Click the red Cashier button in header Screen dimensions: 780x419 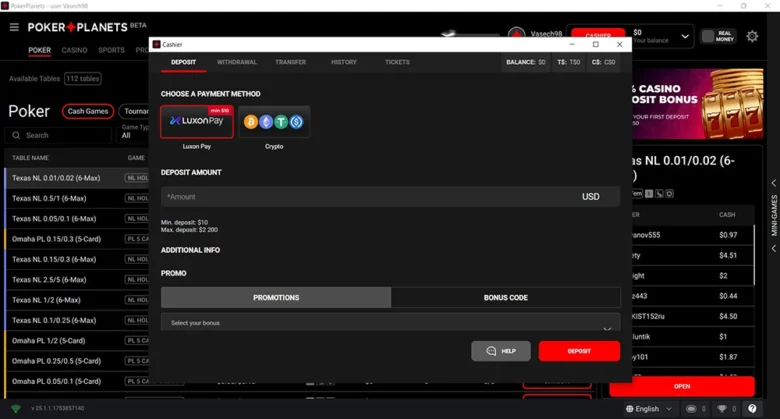598,34
